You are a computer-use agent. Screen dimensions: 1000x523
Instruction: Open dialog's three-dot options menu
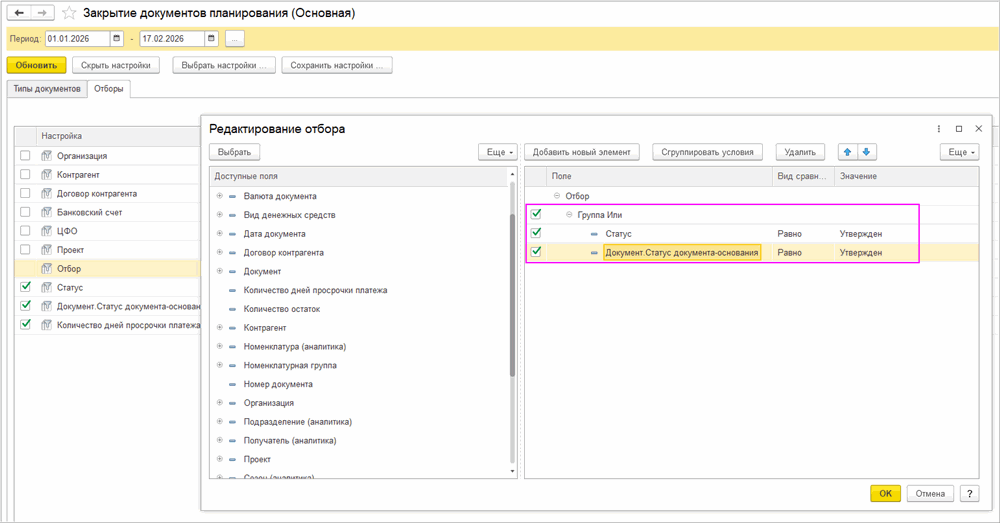pyautogui.click(x=938, y=129)
